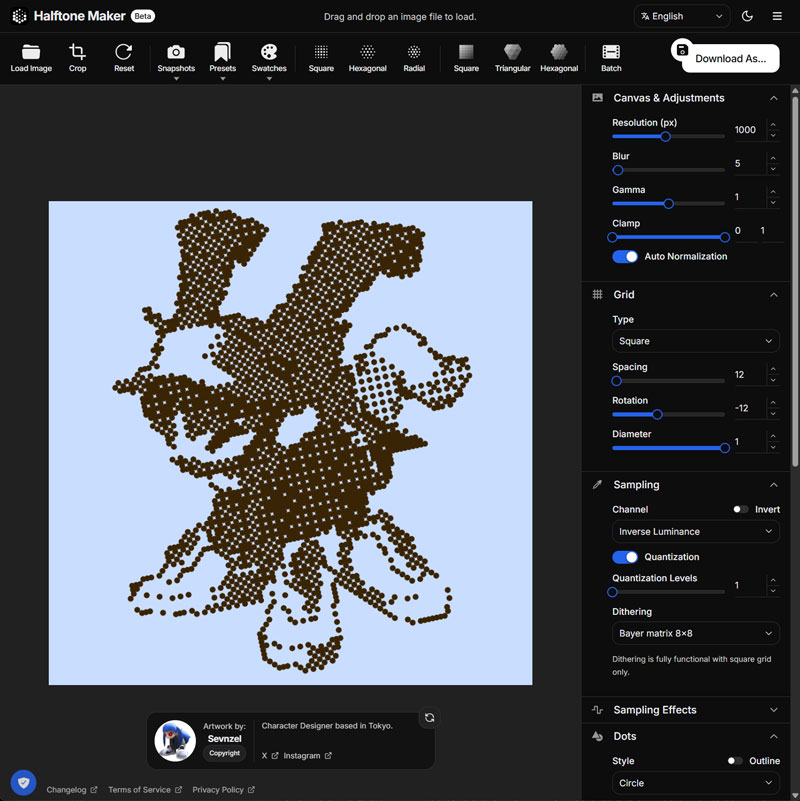This screenshot has width=800, height=801.
Task: Click the halftone preview canvas
Action: click(290, 442)
